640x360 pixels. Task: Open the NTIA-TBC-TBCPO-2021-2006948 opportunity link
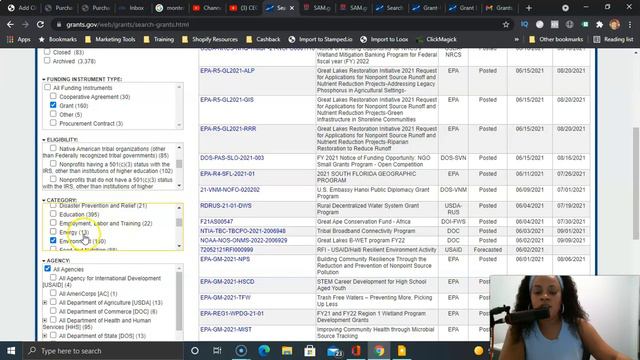pyautogui.click(x=243, y=231)
